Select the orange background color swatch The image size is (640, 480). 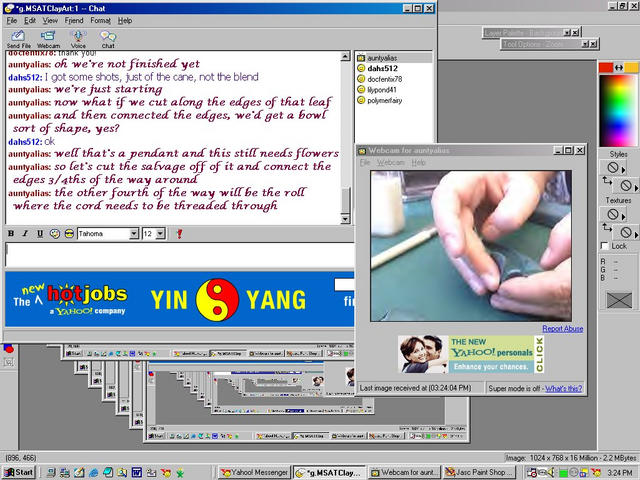[632, 67]
